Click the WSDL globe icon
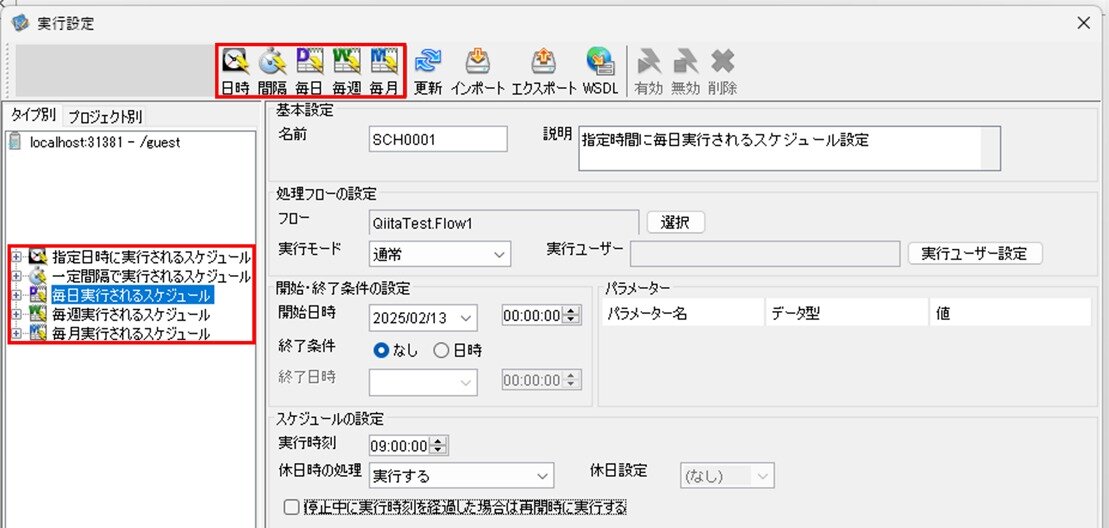Image resolution: width=1109 pixels, height=528 pixels. pos(599,64)
